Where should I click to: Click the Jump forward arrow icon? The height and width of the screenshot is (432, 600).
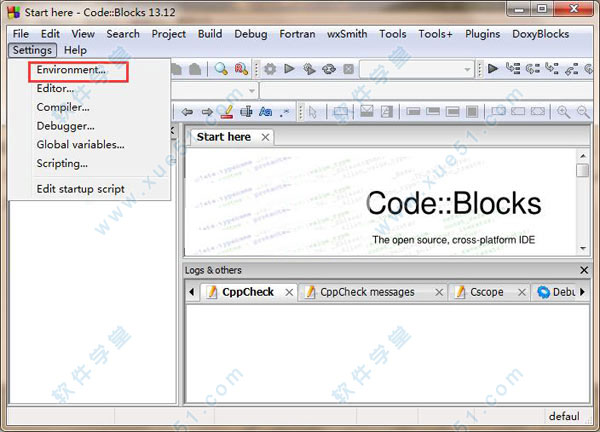(207, 112)
